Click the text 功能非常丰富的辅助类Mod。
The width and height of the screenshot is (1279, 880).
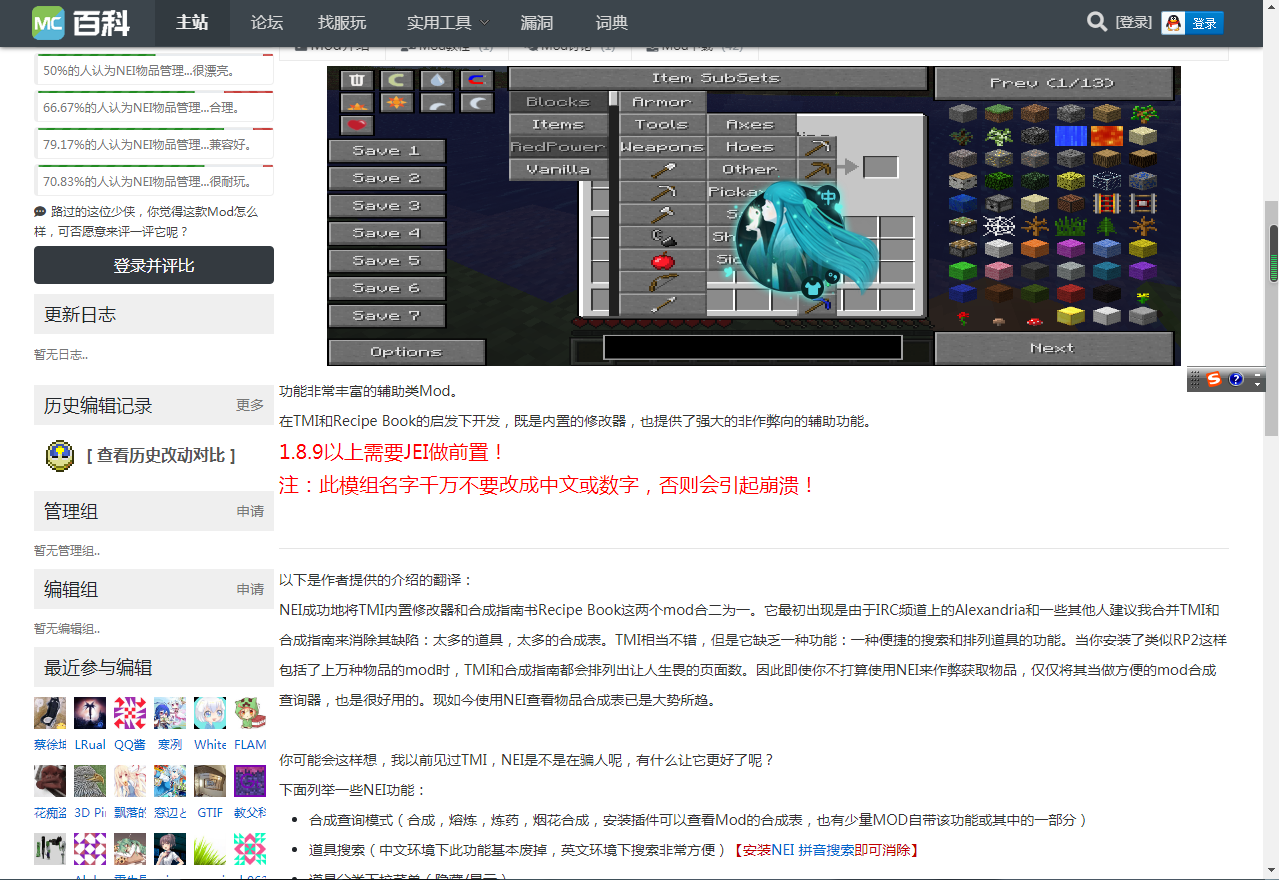click(369, 391)
